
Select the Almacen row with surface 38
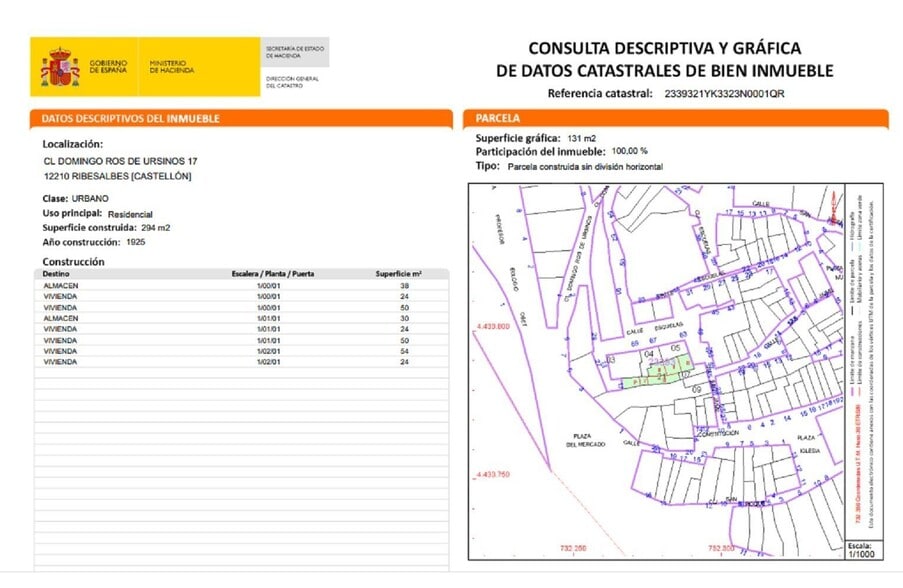[x=240, y=284]
